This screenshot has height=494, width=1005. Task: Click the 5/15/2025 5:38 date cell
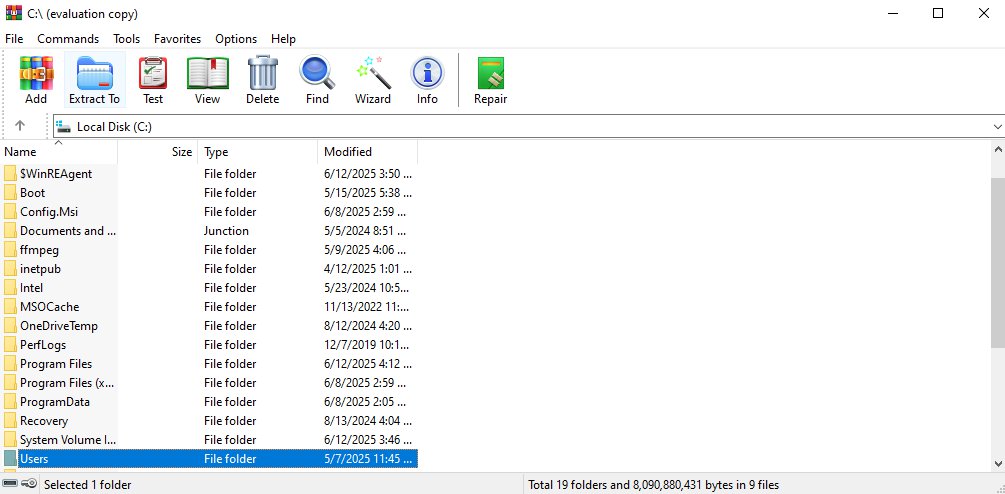368,193
